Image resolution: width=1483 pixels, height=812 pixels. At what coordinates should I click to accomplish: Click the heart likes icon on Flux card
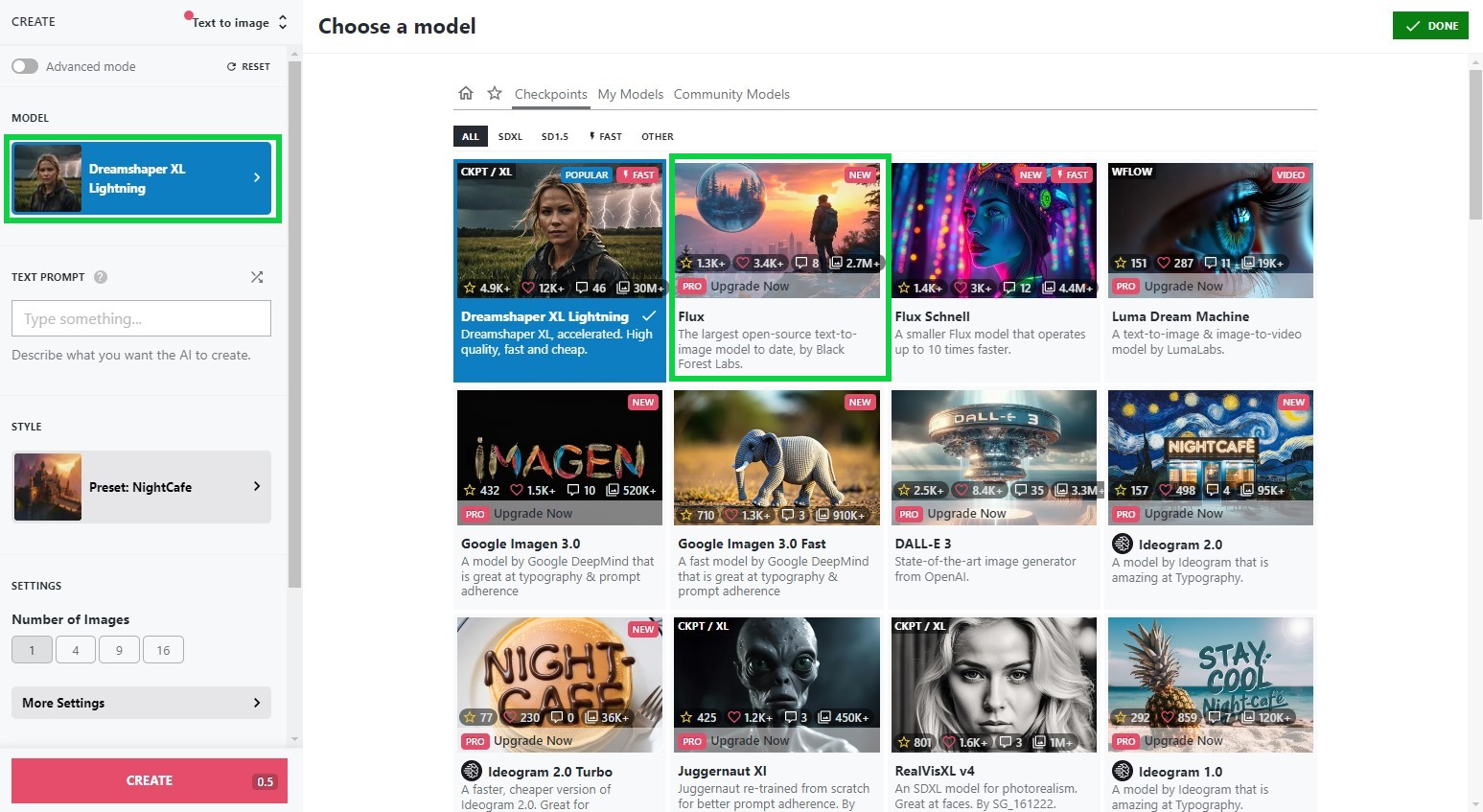click(x=743, y=263)
